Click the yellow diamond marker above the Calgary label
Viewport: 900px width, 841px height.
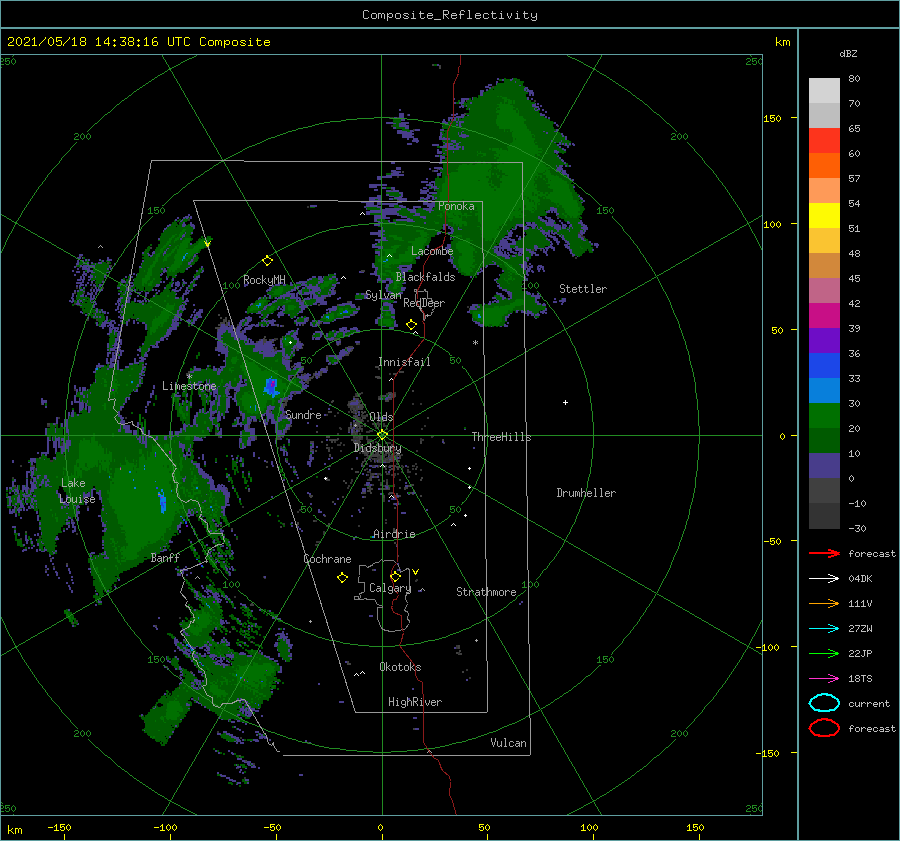pyautogui.click(x=395, y=576)
